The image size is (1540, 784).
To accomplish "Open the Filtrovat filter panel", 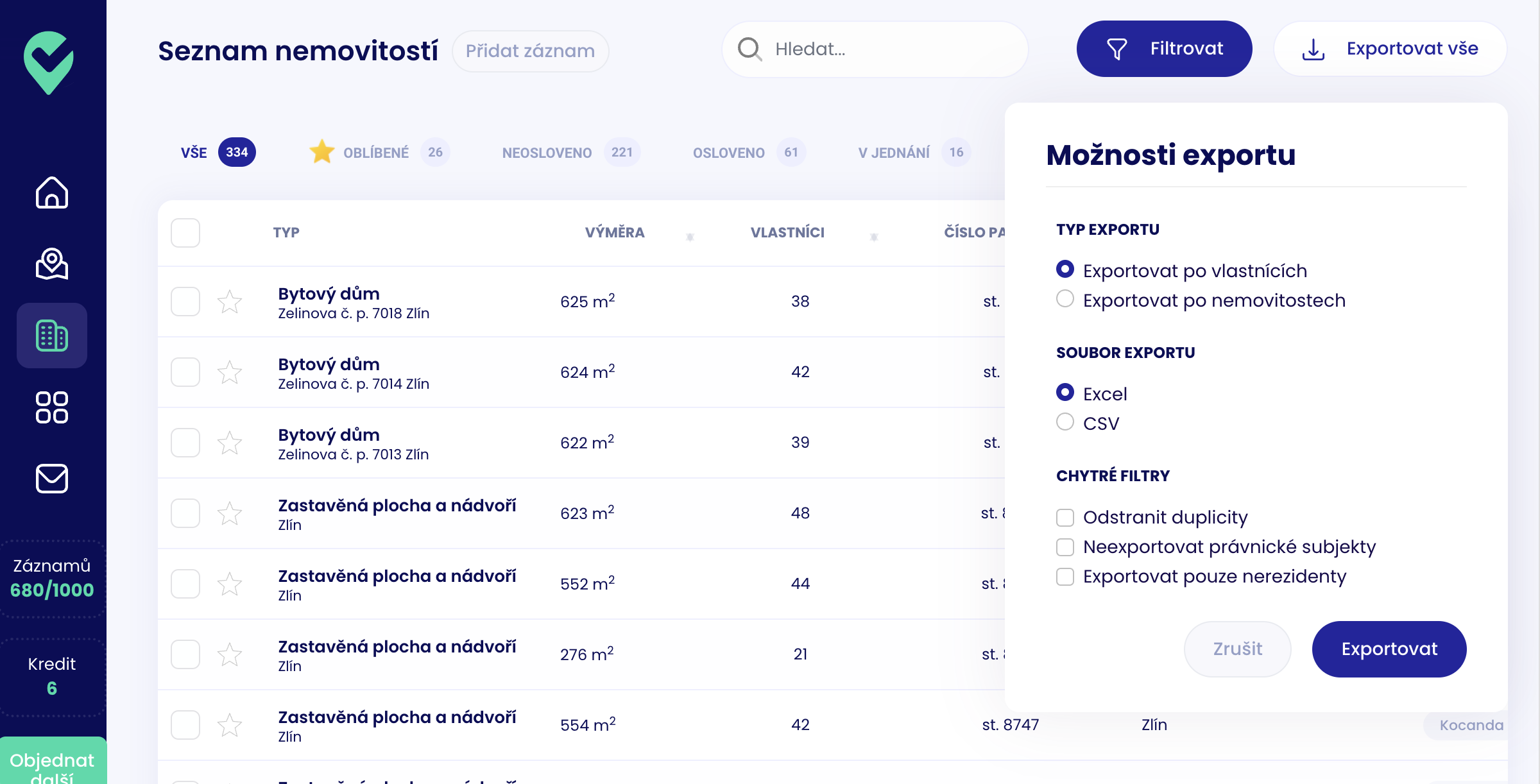I will (x=1164, y=49).
